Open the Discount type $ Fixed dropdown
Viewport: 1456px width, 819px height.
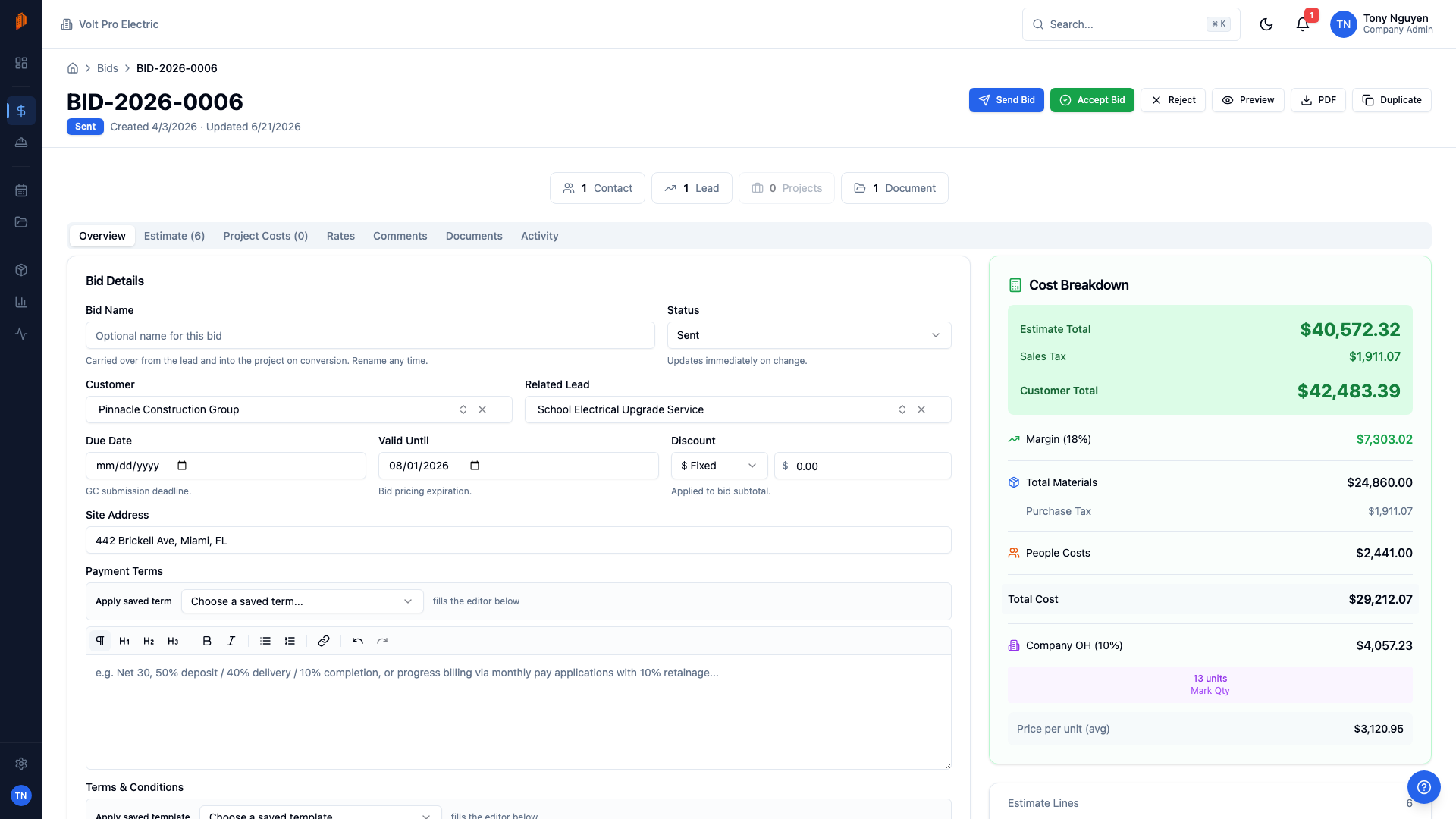tap(719, 466)
